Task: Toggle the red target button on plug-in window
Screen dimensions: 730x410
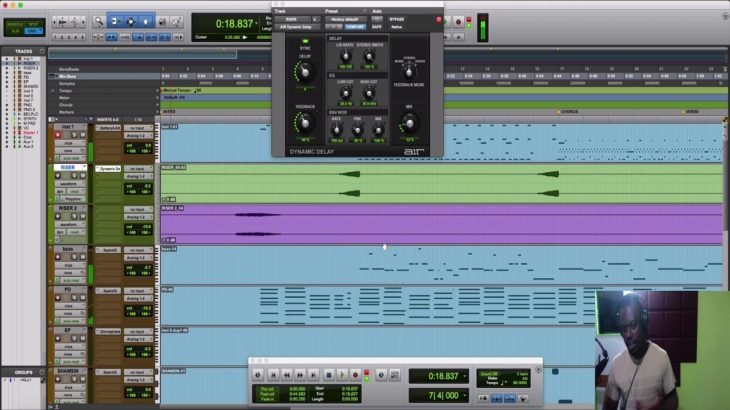Action: (x=439, y=20)
